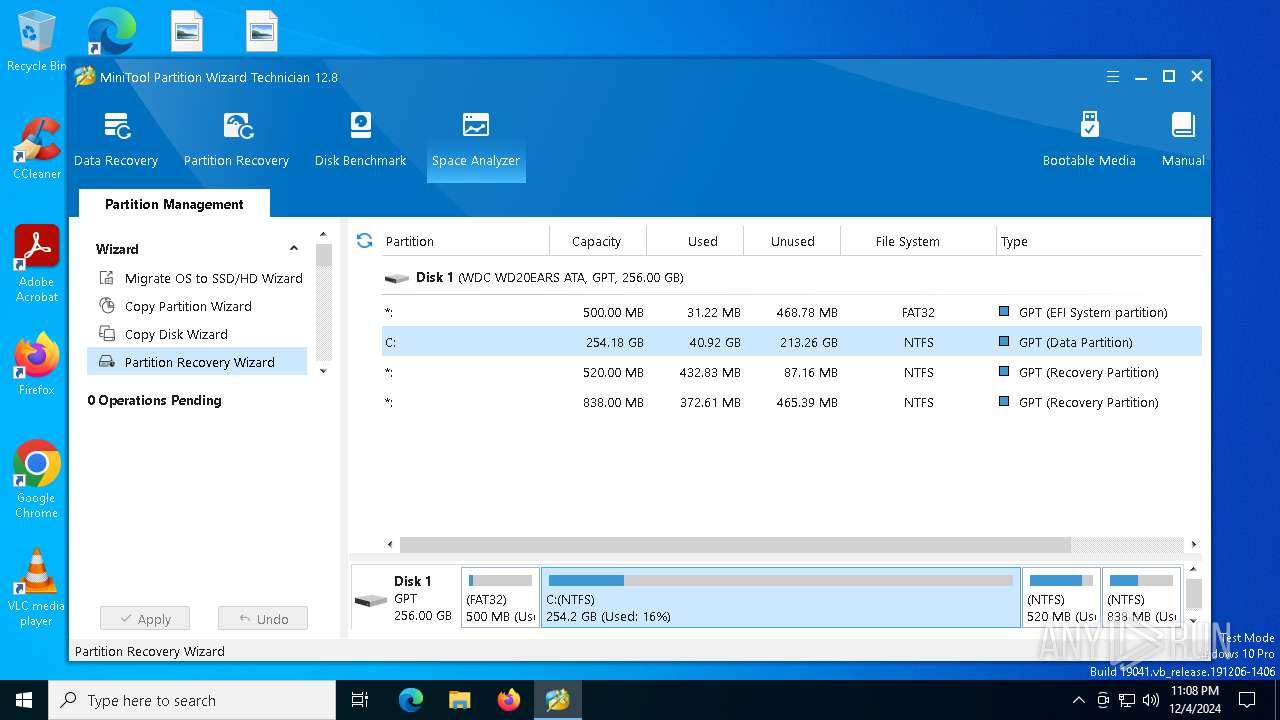Click Windows Start button
This screenshot has height=720, width=1280.
click(24, 700)
